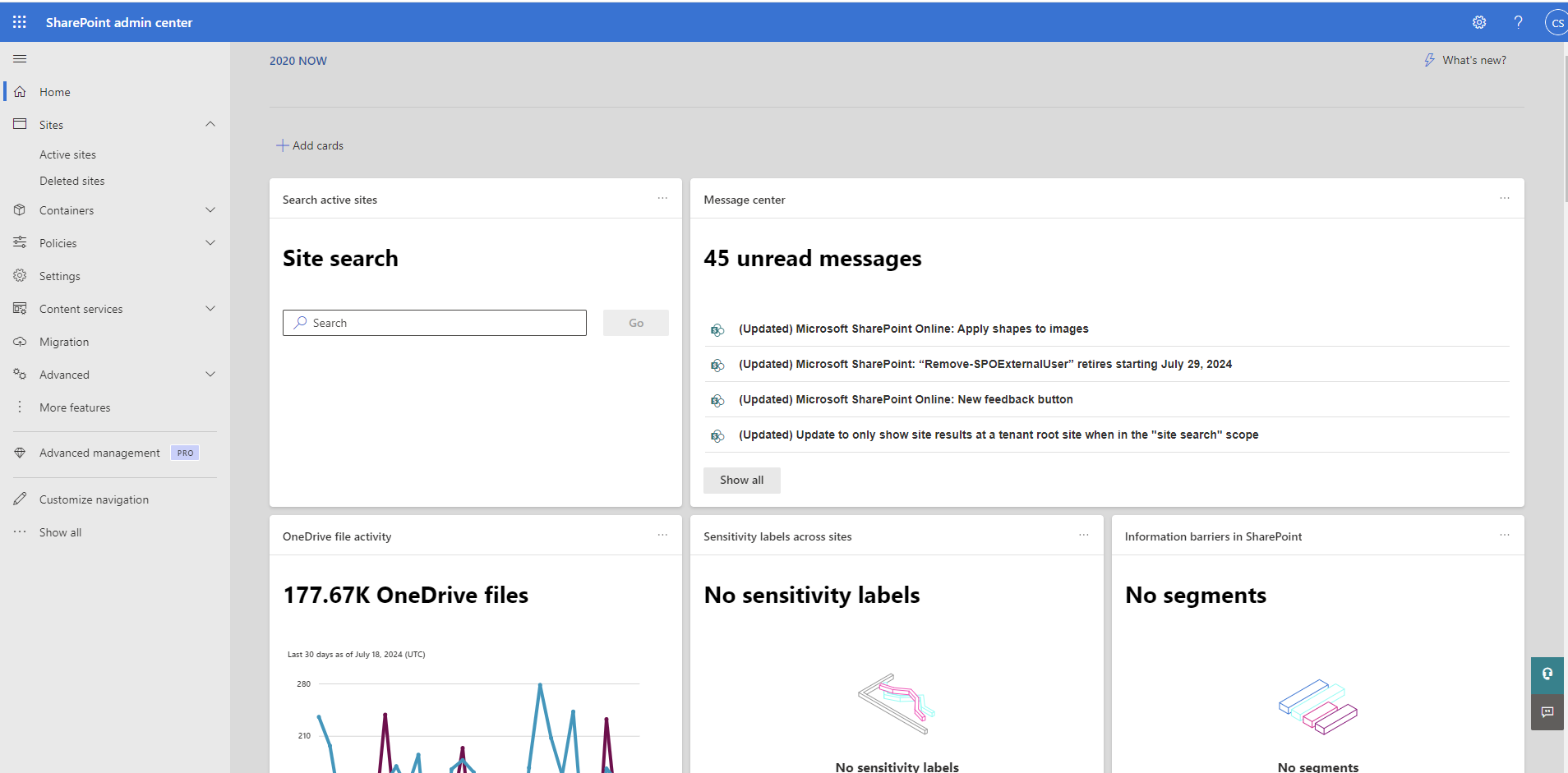The width and height of the screenshot is (1568, 773).
Task: Click the Settings gear icon in sidebar
Action: [20, 276]
